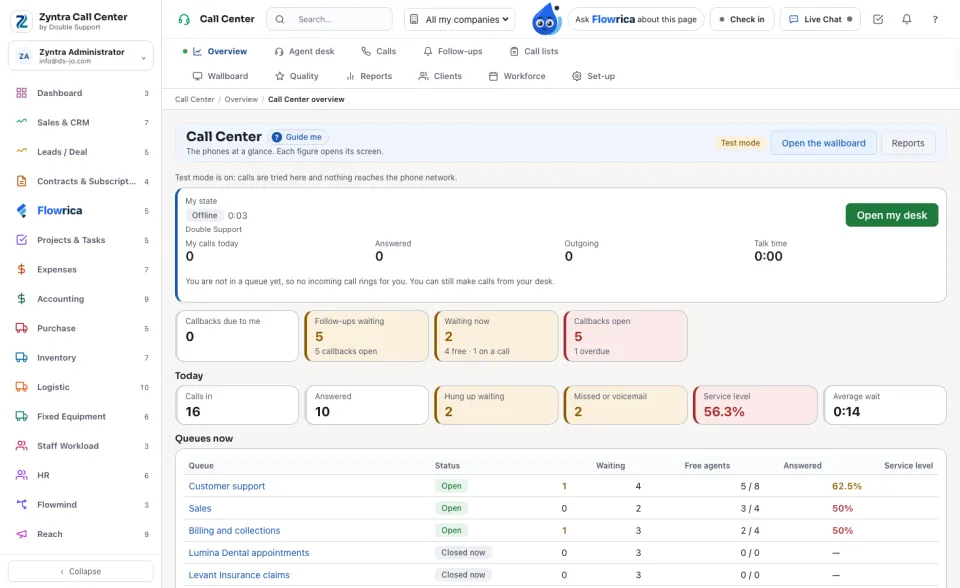Click the Call Center breadcrumb link

195,99
